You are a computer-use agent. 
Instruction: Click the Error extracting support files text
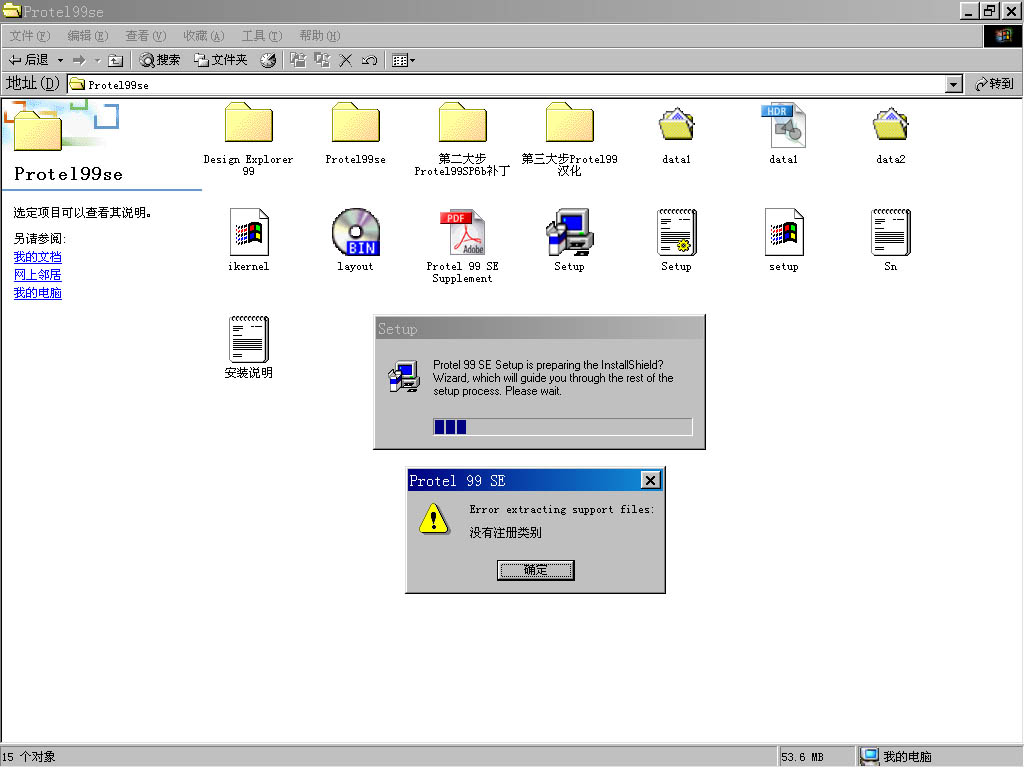pos(562,509)
